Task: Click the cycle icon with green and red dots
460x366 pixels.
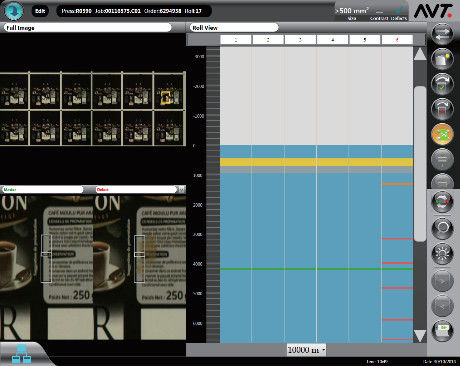Action: tap(442, 202)
